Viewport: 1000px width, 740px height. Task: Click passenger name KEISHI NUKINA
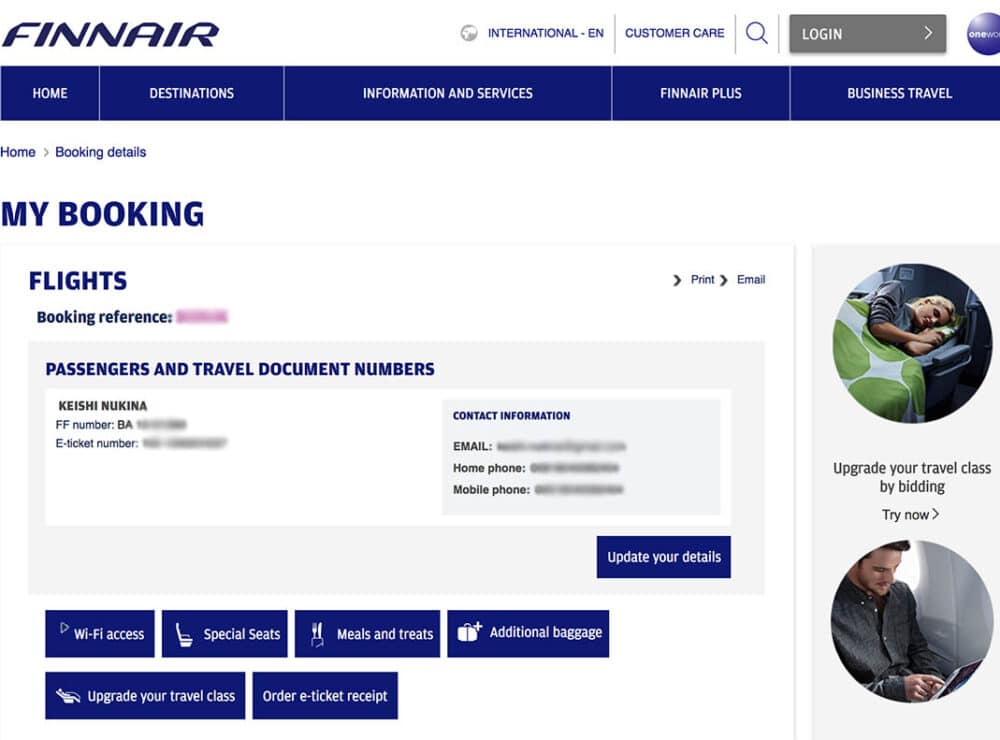[103, 406]
